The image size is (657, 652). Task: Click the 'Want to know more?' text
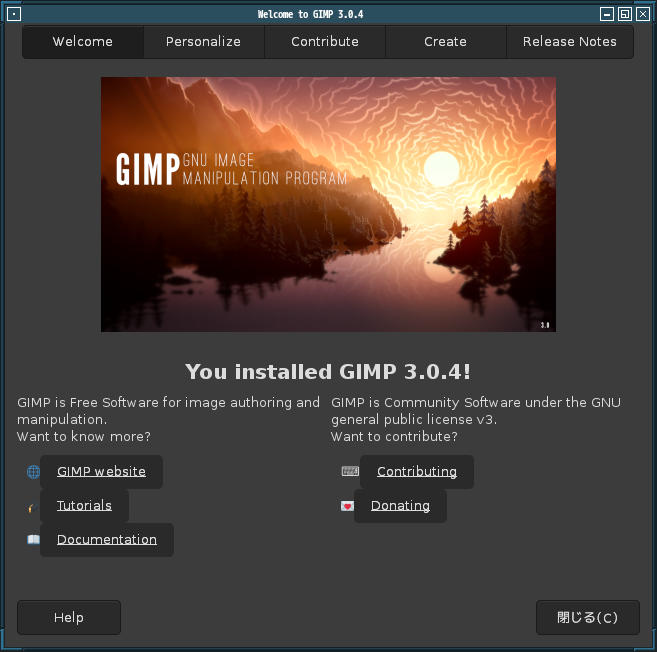point(84,437)
